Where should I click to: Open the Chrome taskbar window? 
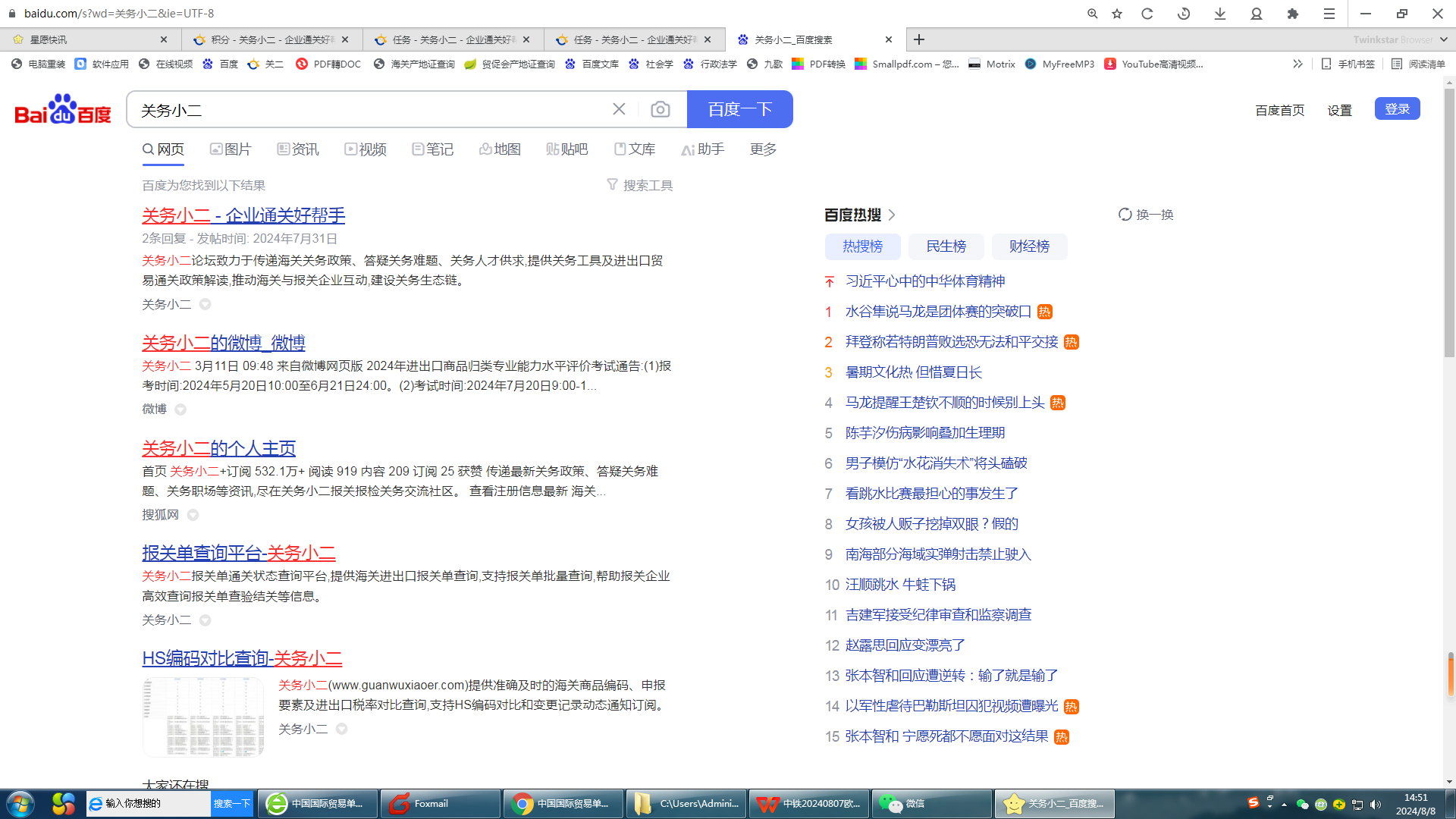563,804
